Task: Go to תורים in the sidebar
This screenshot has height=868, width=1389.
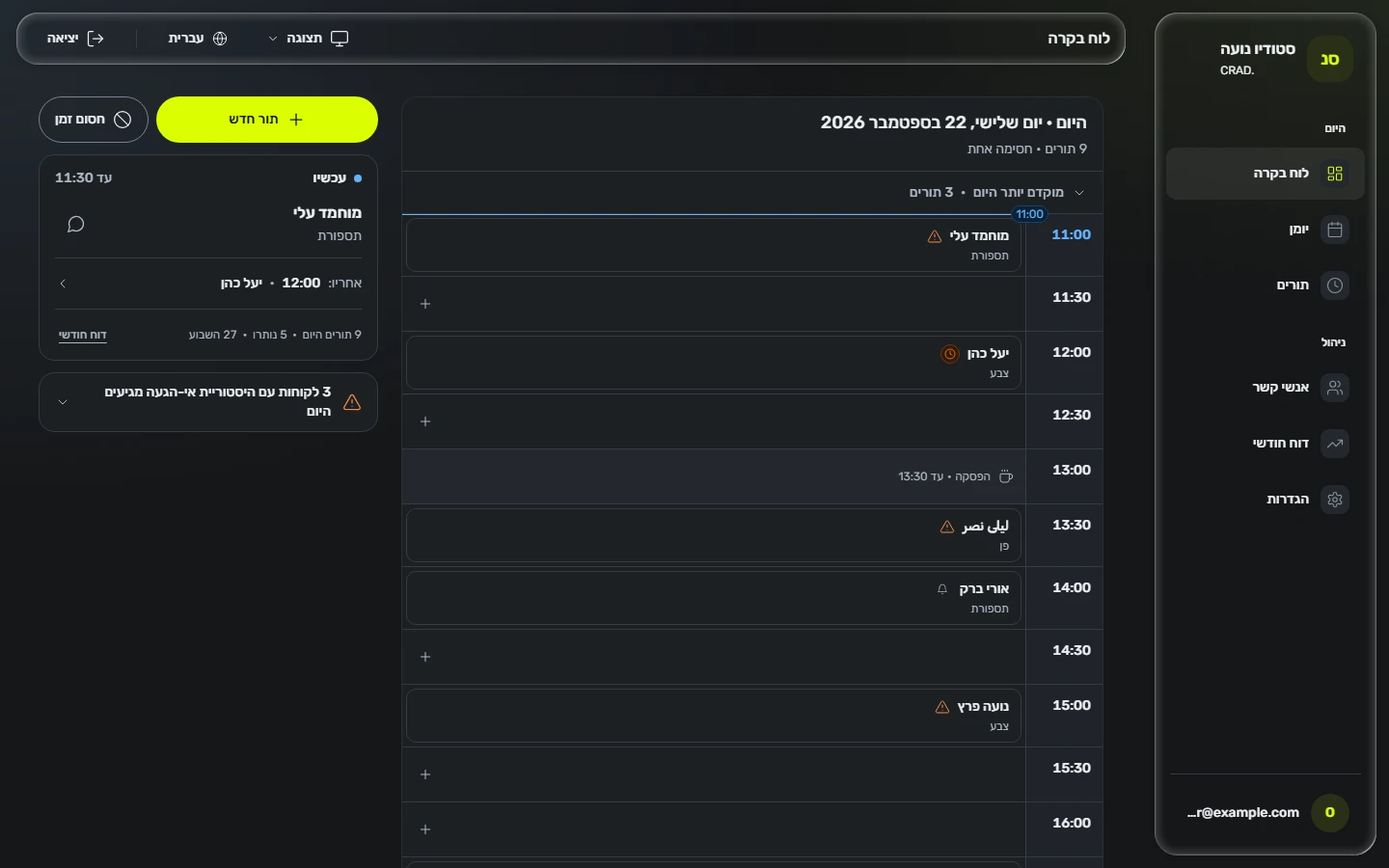Action: point(1266,285)
